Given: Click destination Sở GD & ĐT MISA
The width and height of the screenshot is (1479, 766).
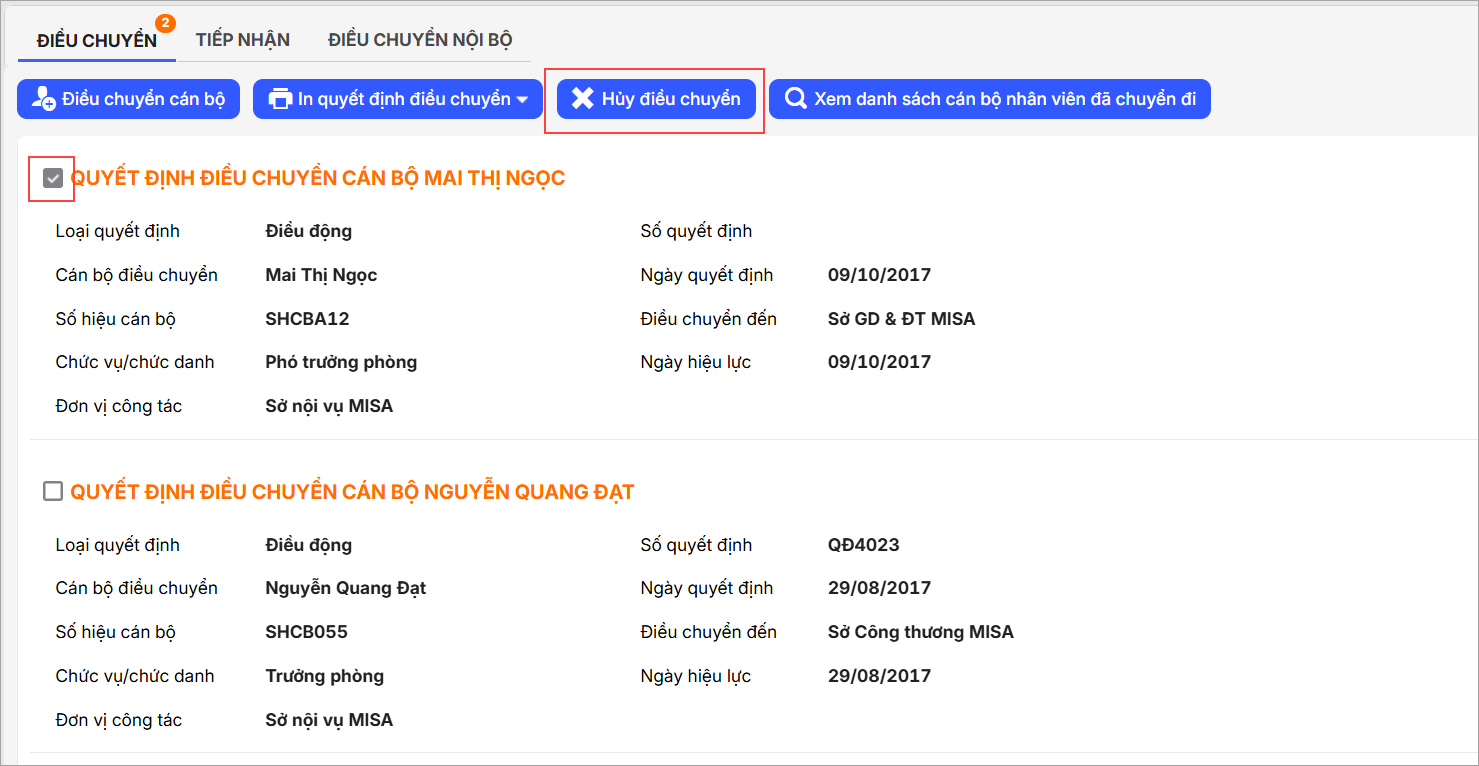Looking at the screenshot, I should click(x=901, y=319).
